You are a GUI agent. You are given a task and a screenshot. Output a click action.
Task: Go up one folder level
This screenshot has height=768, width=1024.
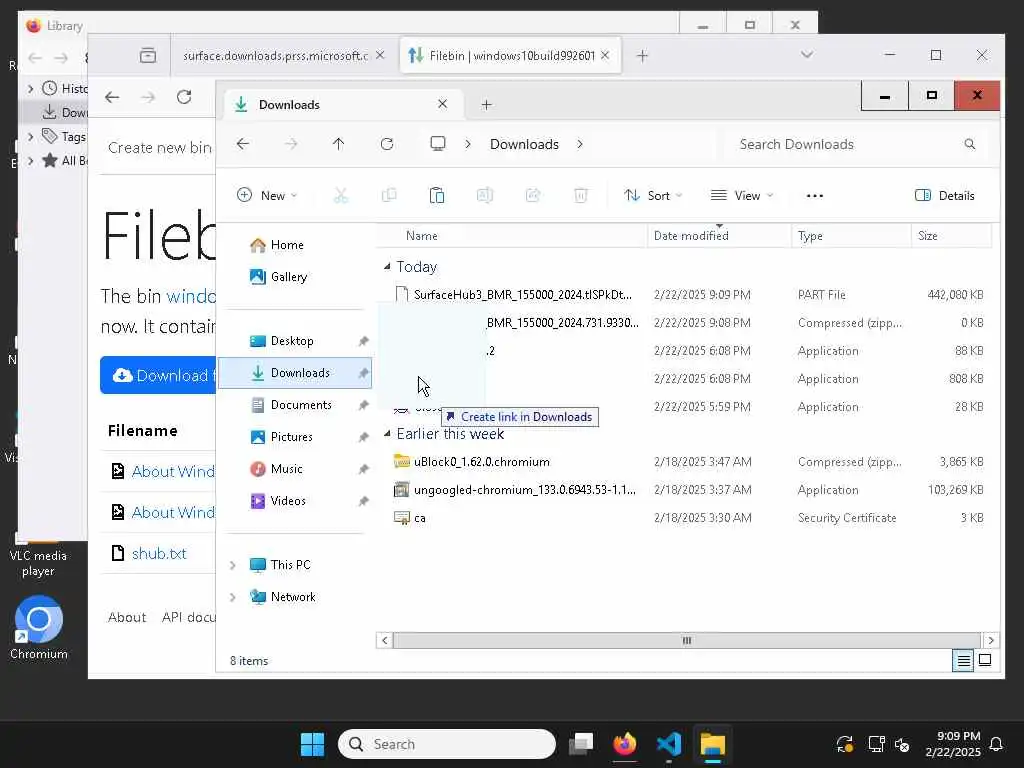pos(338,144)
